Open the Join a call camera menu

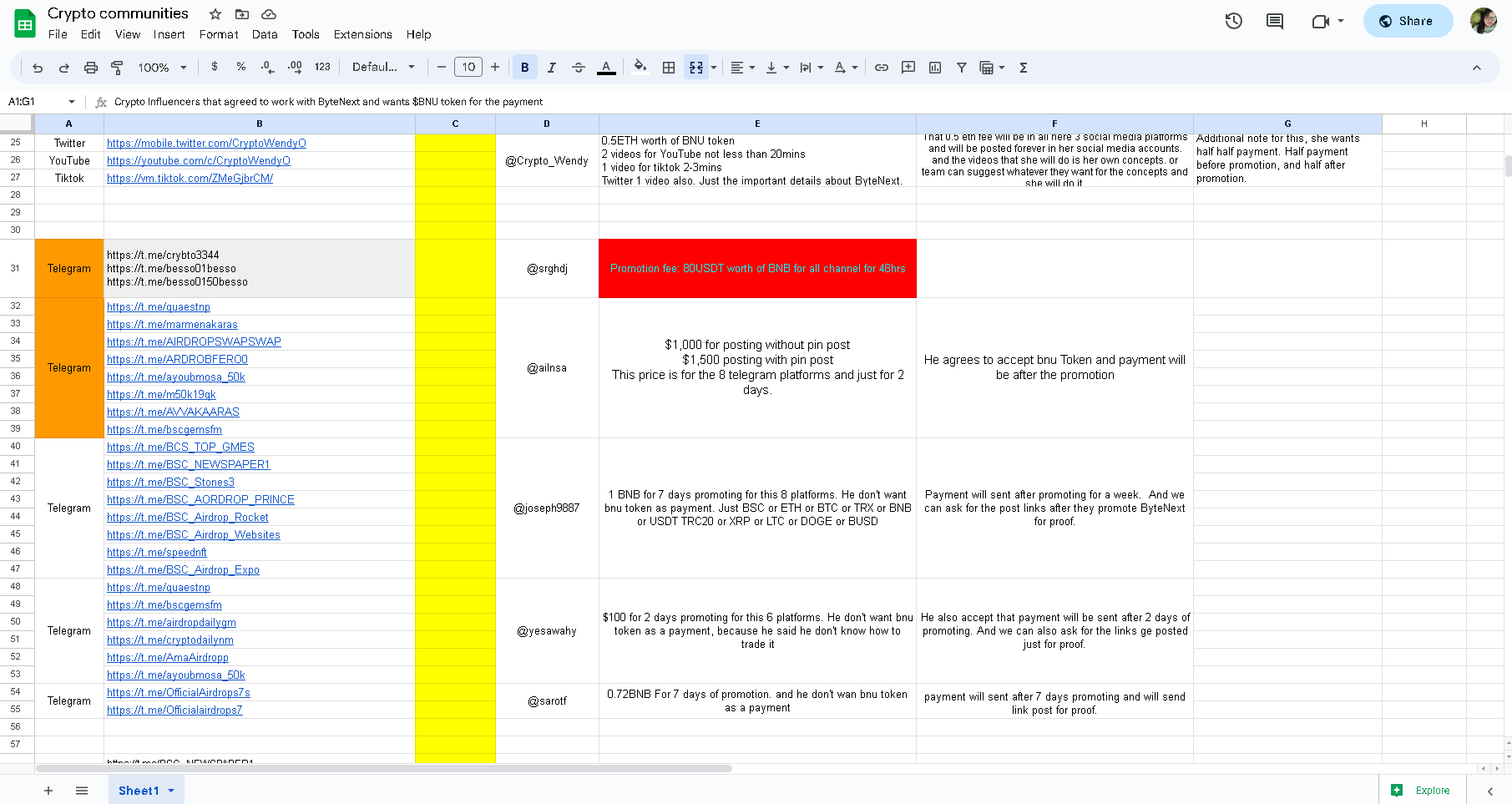click(1327, 21)
